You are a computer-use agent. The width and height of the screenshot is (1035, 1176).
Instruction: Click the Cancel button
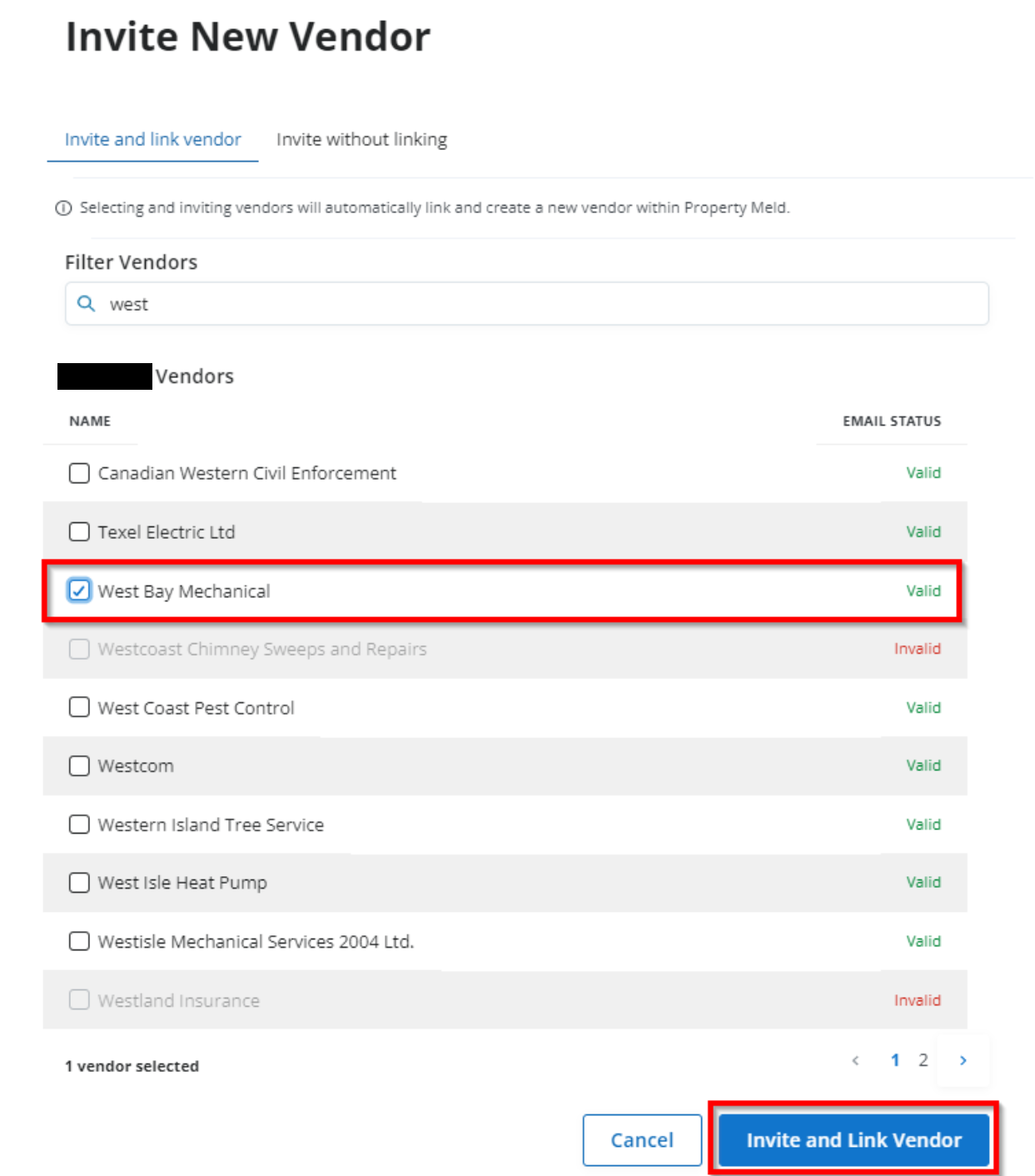coord(641,1139)
